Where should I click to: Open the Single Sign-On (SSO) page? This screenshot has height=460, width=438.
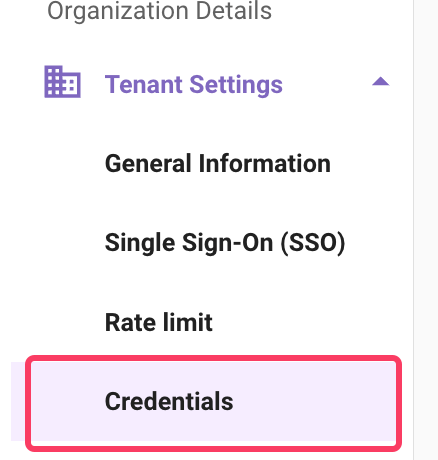(x=225, y=243)
